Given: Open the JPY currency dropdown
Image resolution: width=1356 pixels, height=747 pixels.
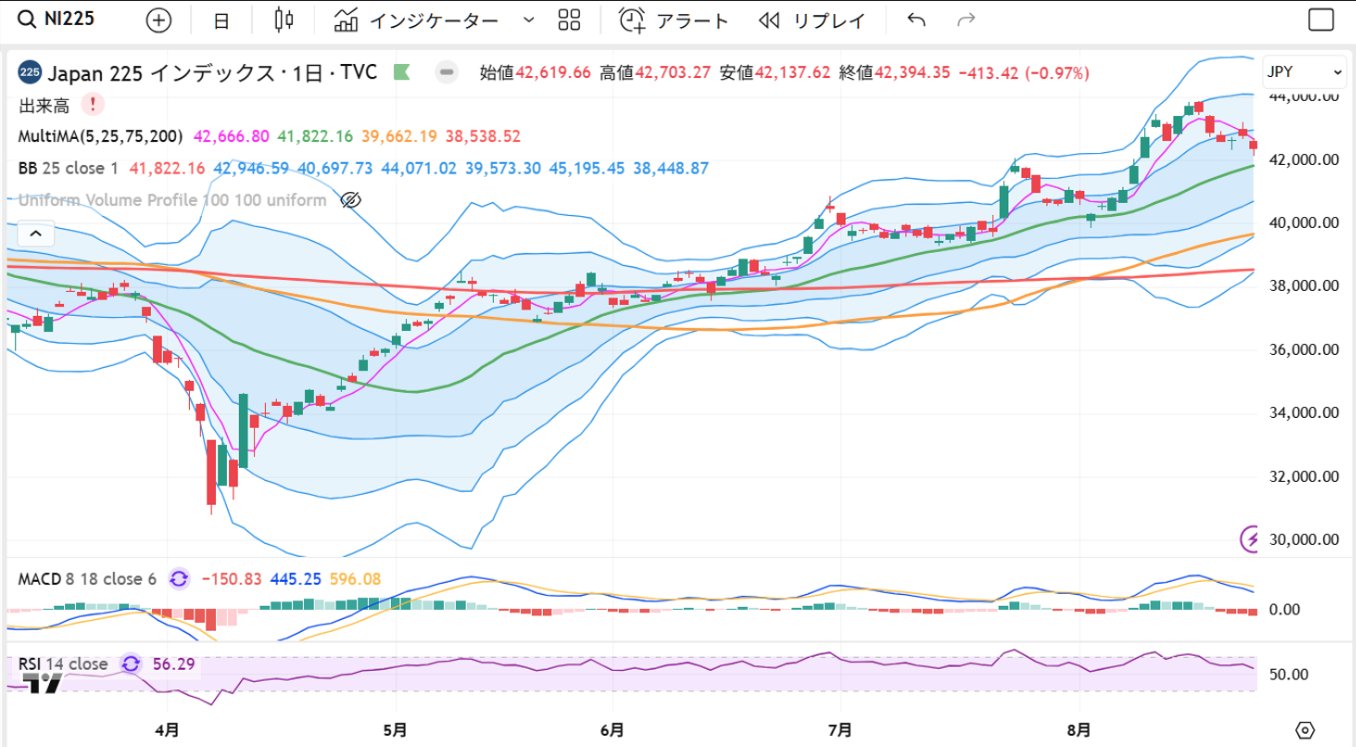Looking at the screenshot, I should point(1304,72).
